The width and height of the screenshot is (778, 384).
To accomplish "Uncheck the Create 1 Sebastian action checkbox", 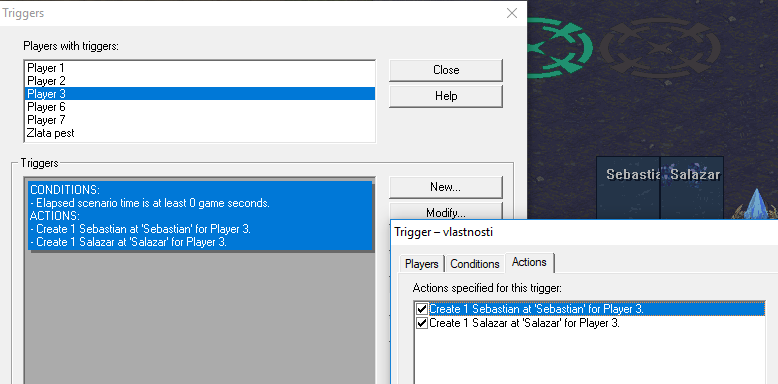I will pyautogui.click(x=422, y=309).
